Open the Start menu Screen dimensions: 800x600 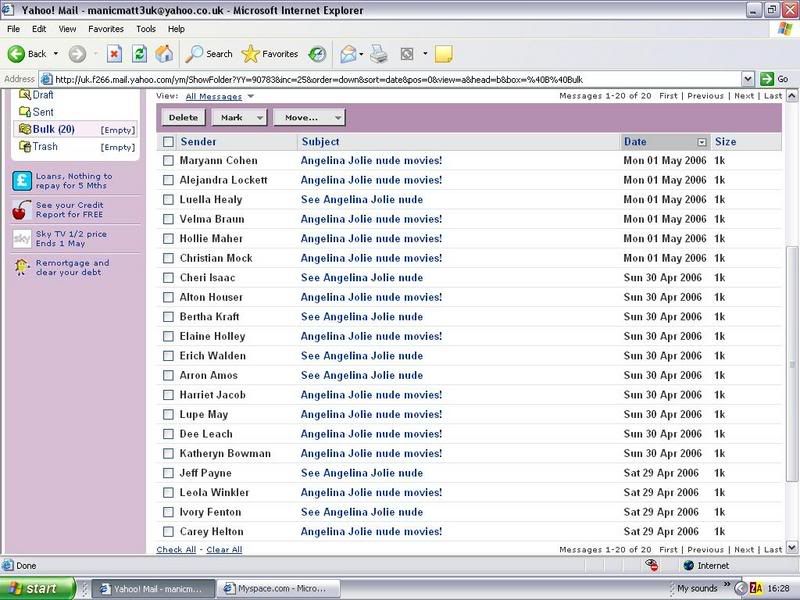[38, 588]
